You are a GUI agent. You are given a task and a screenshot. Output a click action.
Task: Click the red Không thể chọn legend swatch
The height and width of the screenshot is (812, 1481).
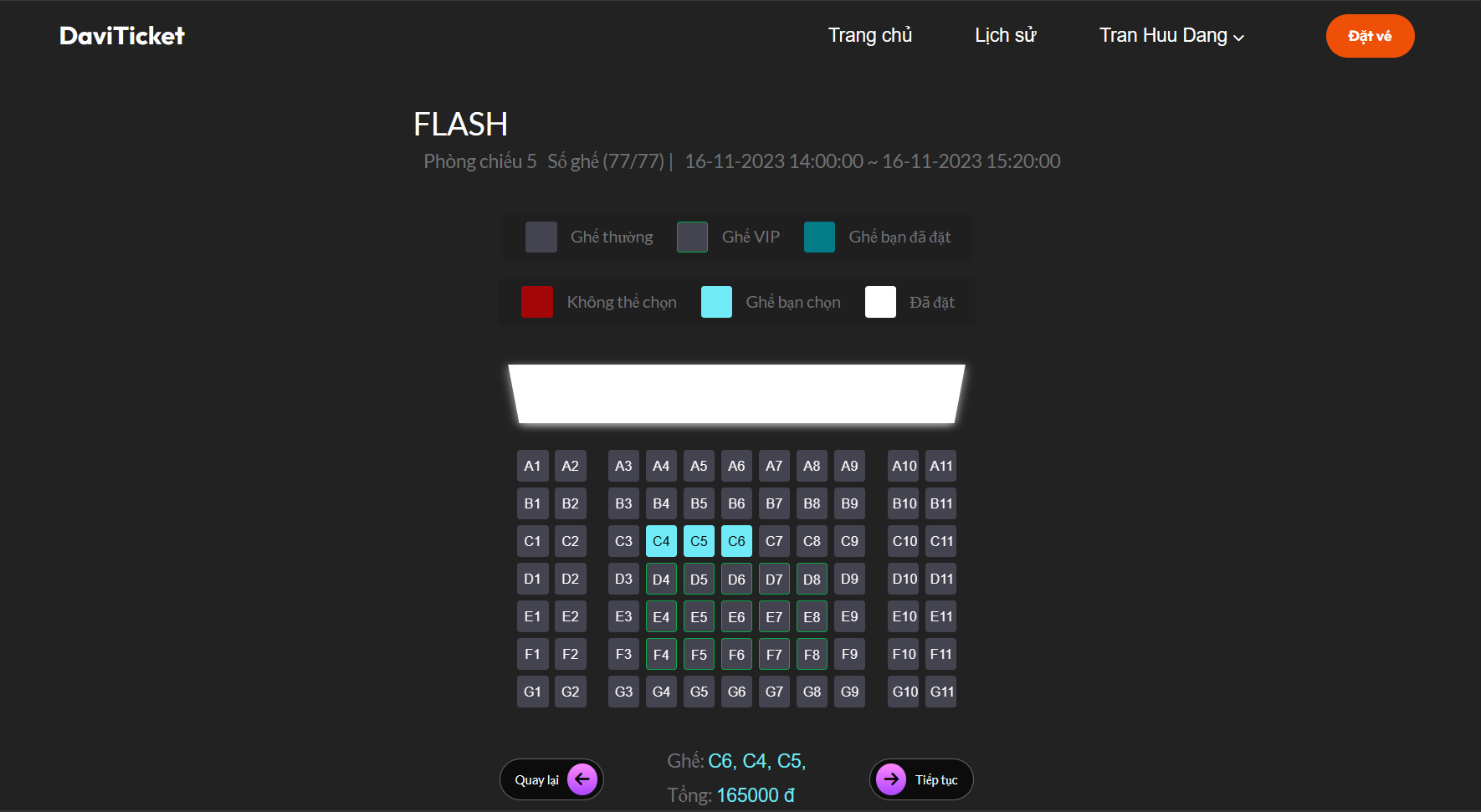537,302
